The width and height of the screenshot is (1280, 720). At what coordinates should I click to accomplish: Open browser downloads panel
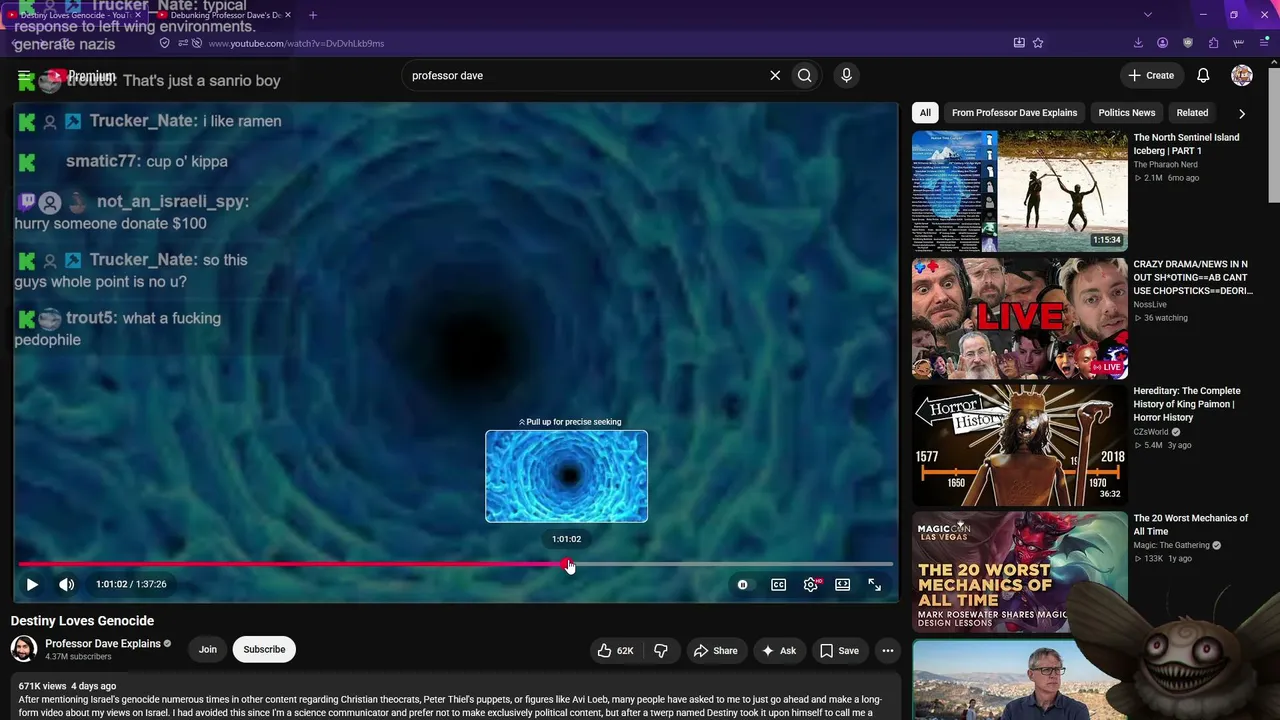(1138, 43)
